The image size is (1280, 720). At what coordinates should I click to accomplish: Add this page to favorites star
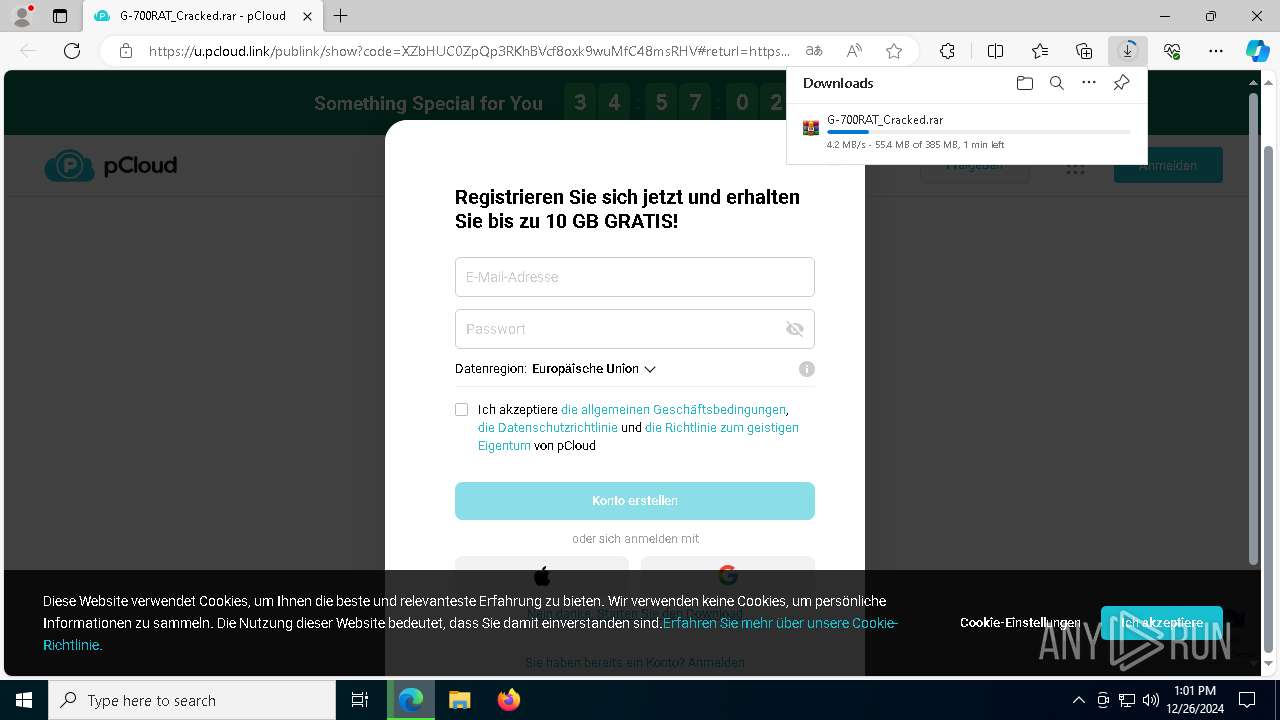pyautogui.click(x=894, y=51)
